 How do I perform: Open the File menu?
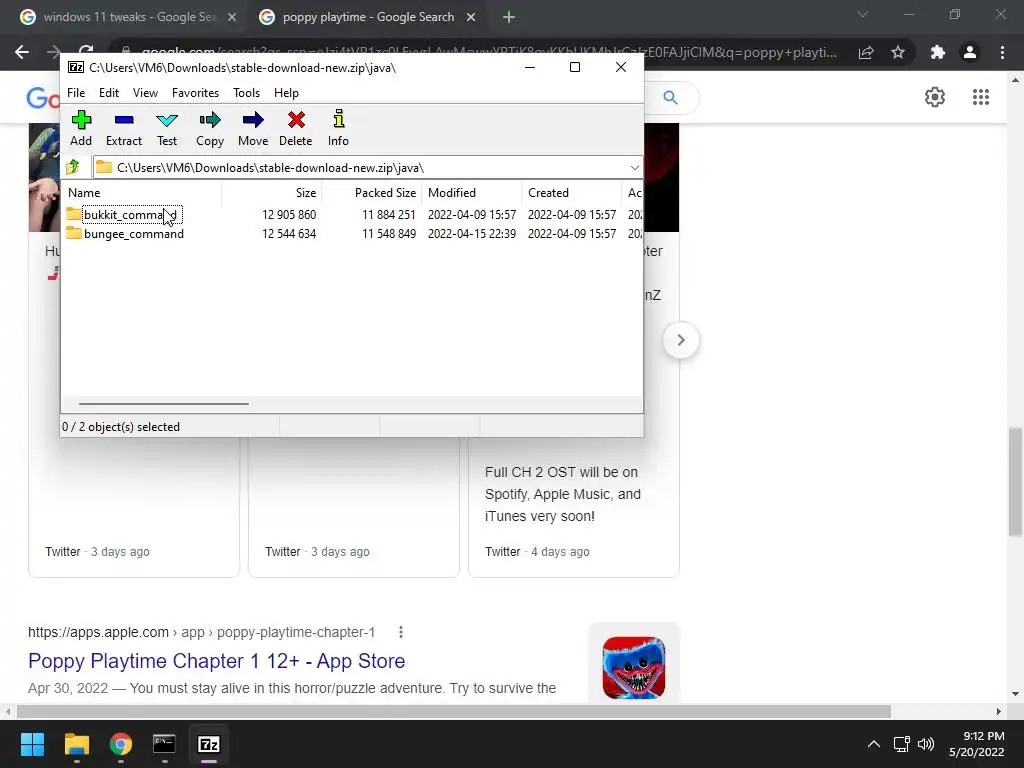[76, 93]
